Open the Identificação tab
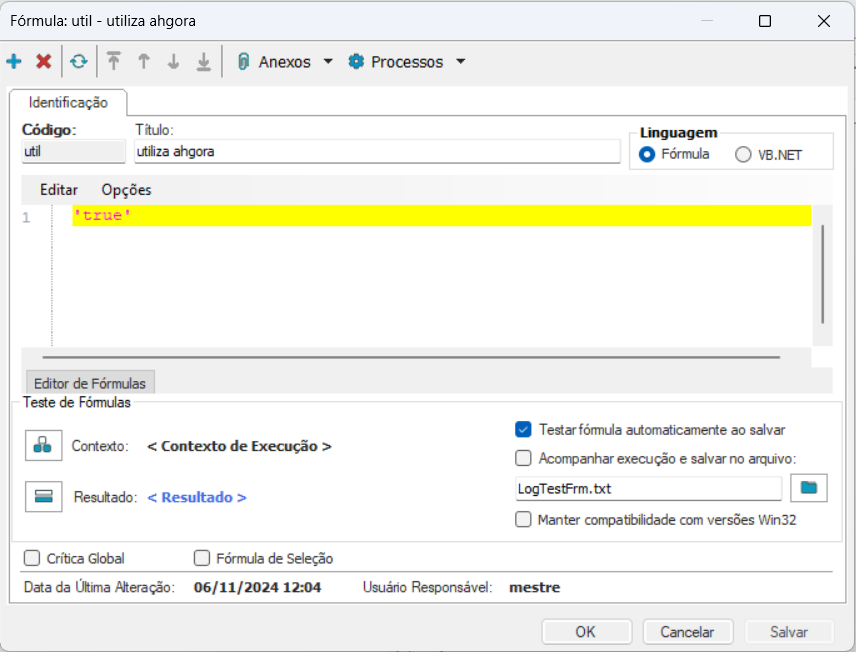856x652 pixels. (x=68, y=103)
